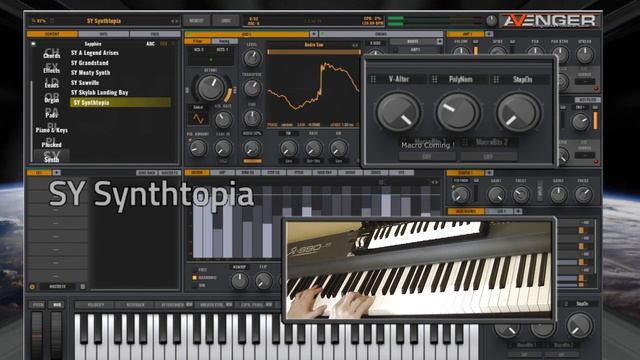
Task: Click the modulation wheel
Action: pos(56,336)
